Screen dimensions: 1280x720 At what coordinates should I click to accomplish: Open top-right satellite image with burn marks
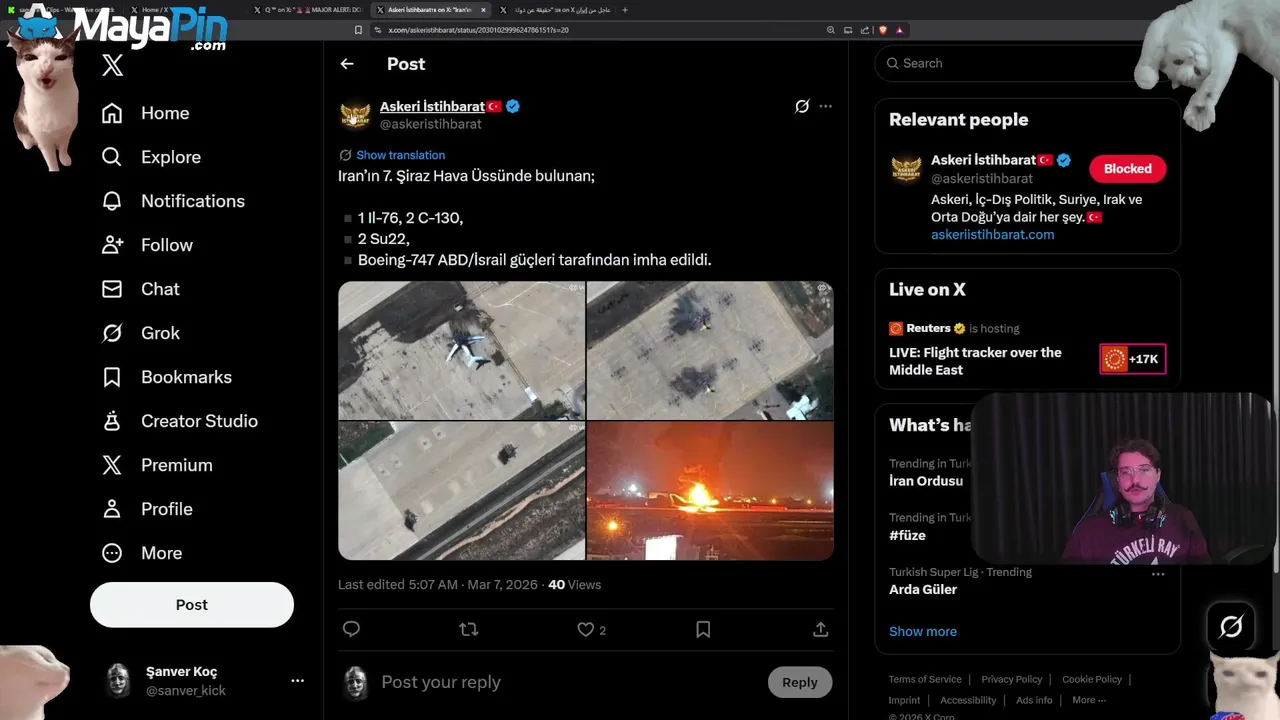(x=710, y=350)
